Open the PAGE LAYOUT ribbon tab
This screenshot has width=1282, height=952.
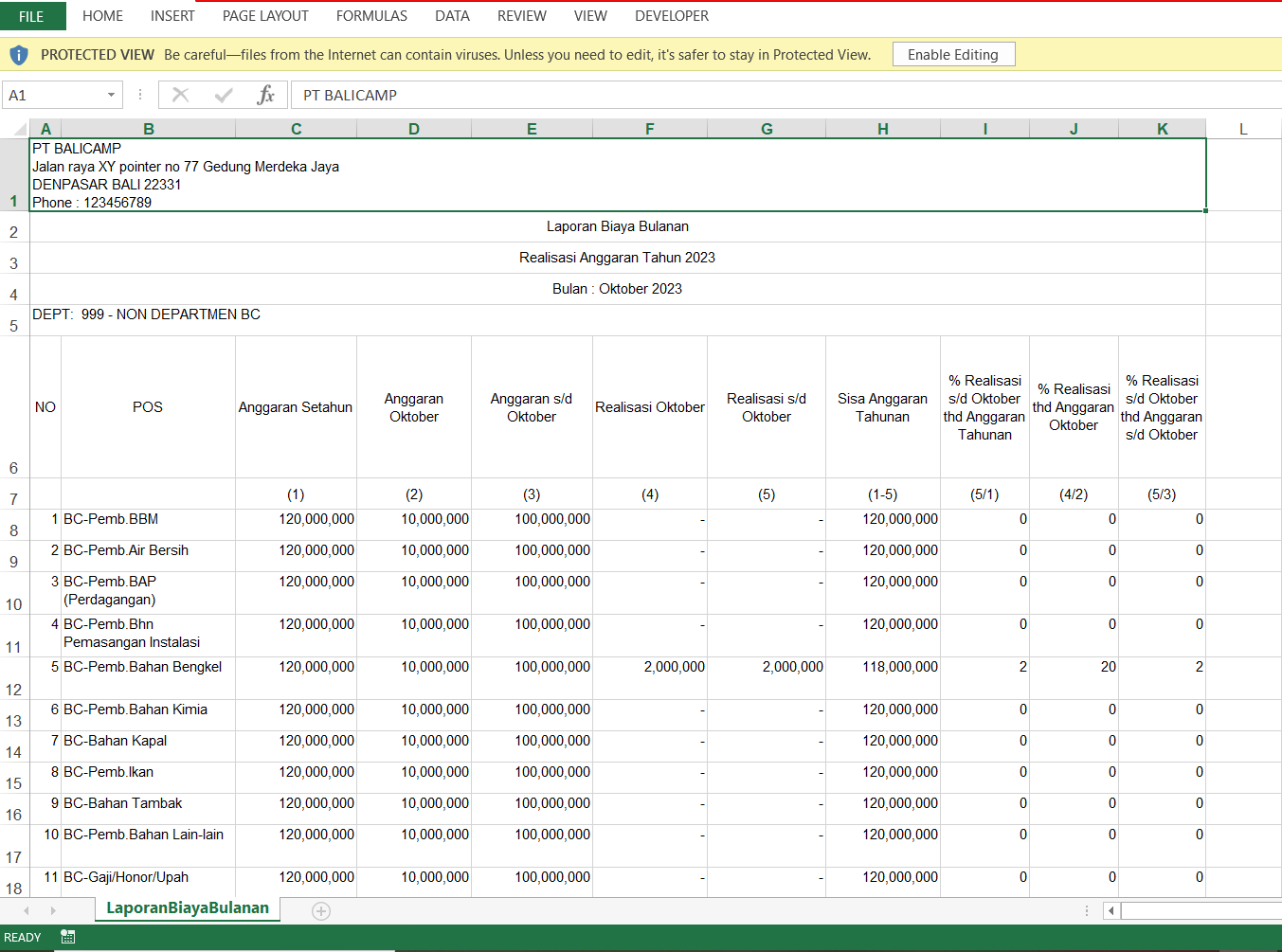point(265,16)
